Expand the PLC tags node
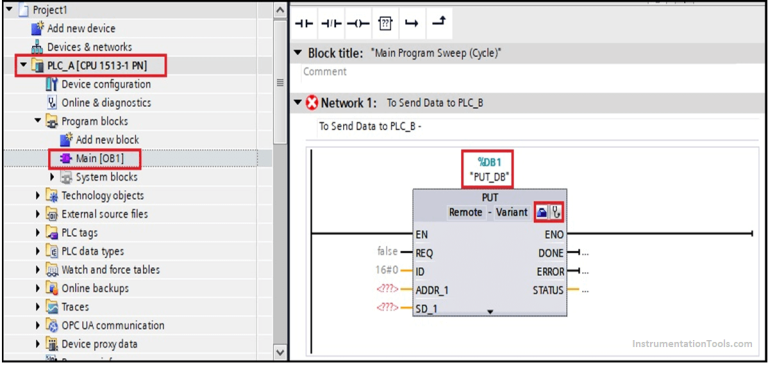Screen dimensions: 768x365 tap(38, 233)
